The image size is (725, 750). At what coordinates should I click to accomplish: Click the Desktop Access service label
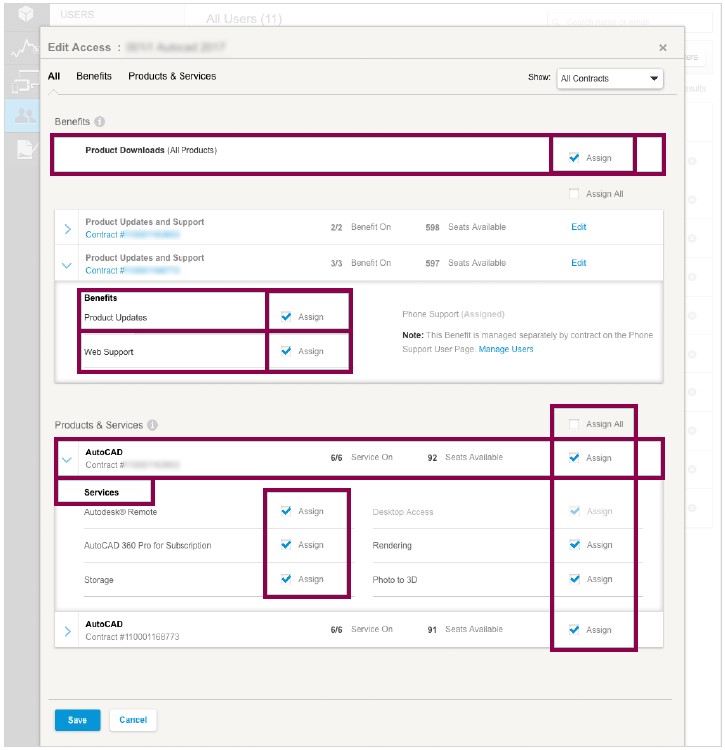coord(403,512)
